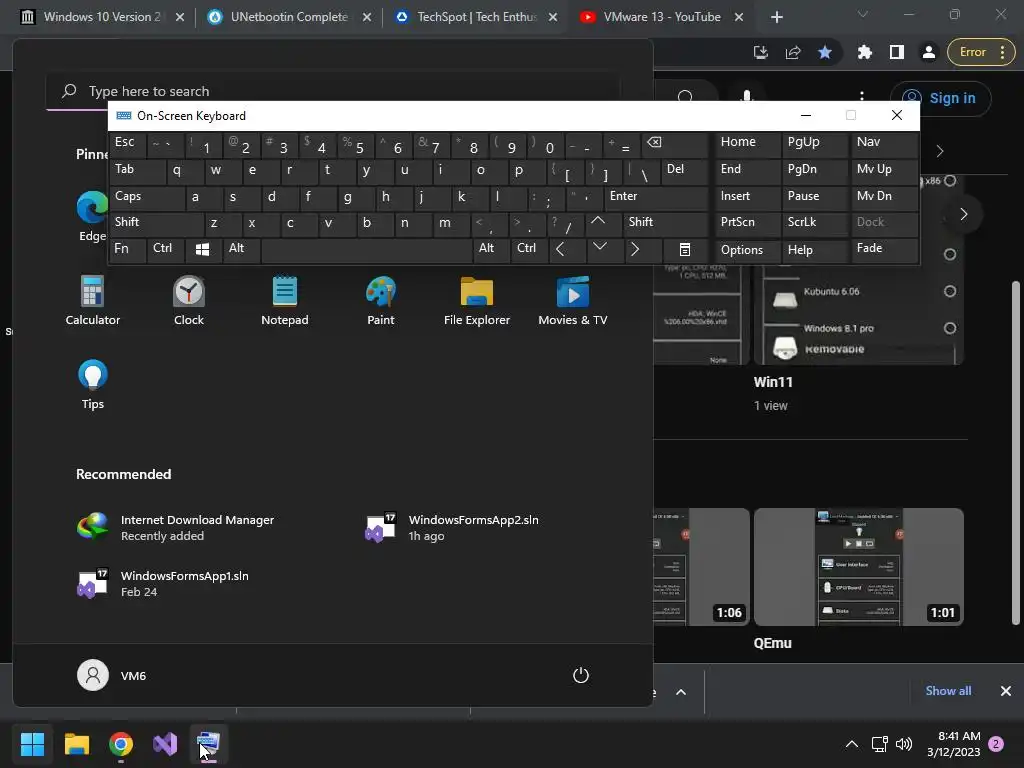This screenshot has height=768, width=1024.
Task: Open Notepad from Start menu
Action: point(285,301)
